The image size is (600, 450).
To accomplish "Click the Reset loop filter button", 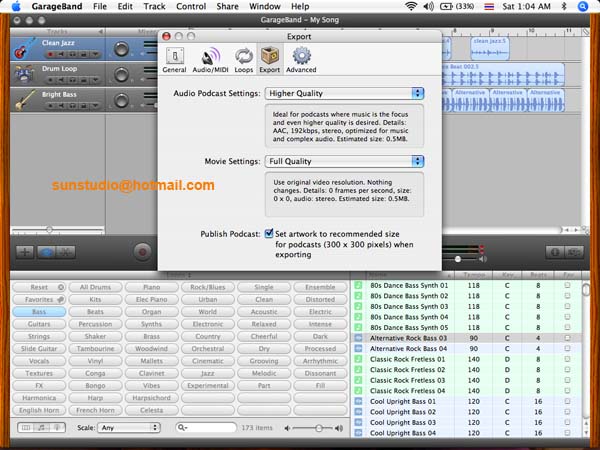I will [39, 287].
